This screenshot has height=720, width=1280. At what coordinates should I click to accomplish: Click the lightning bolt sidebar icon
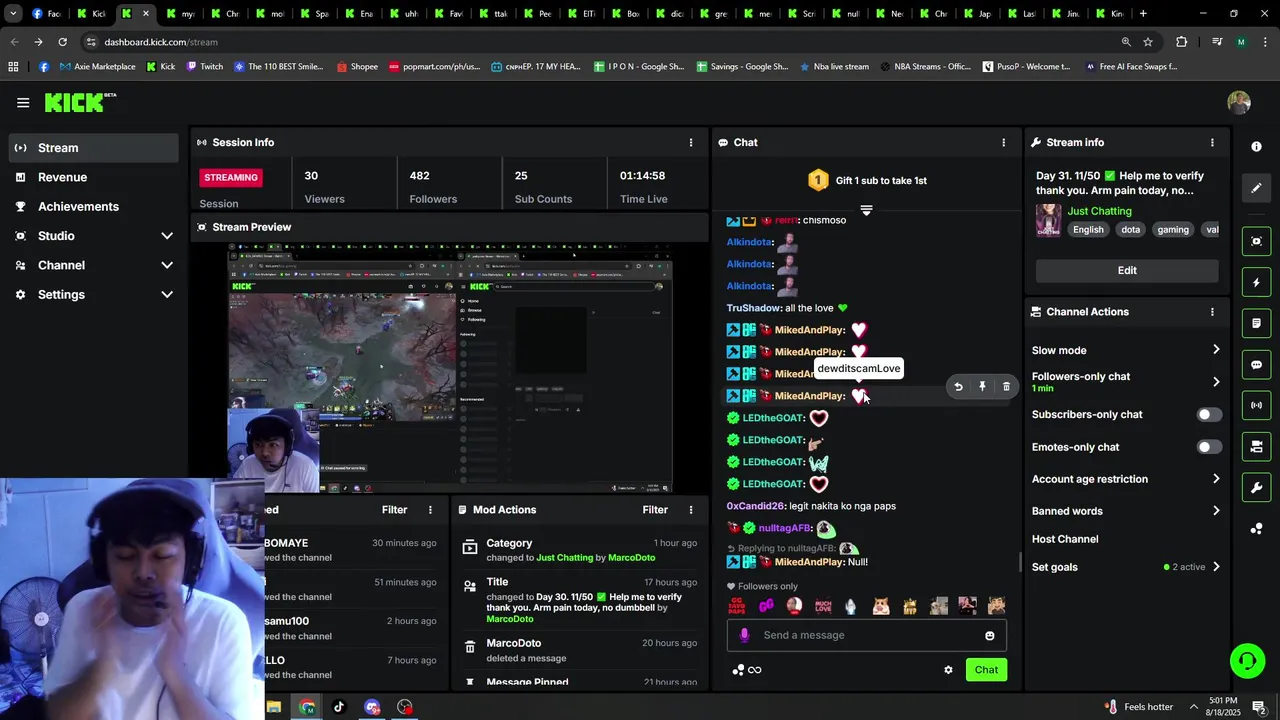(x=1256, y=282)
